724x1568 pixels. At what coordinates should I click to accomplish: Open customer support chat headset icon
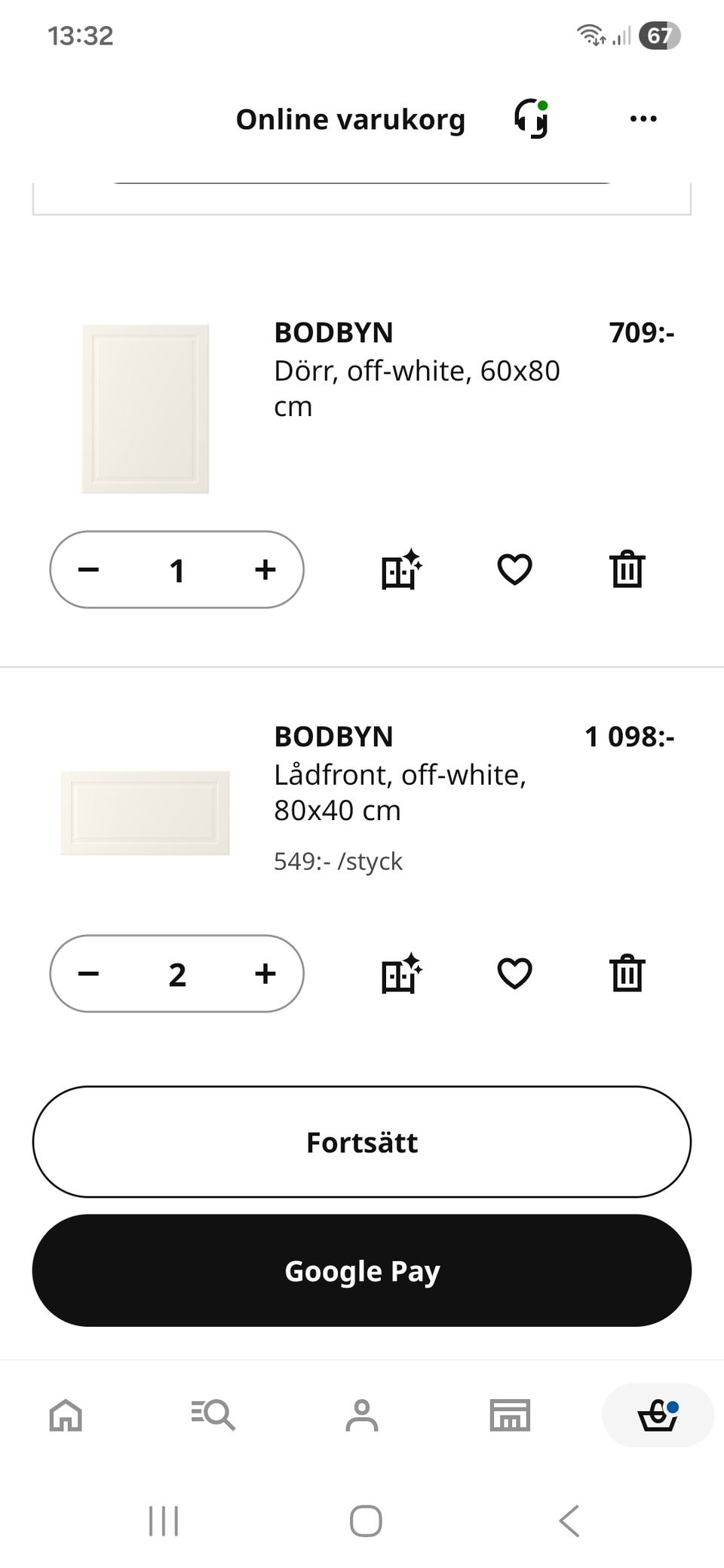point(531,119)
